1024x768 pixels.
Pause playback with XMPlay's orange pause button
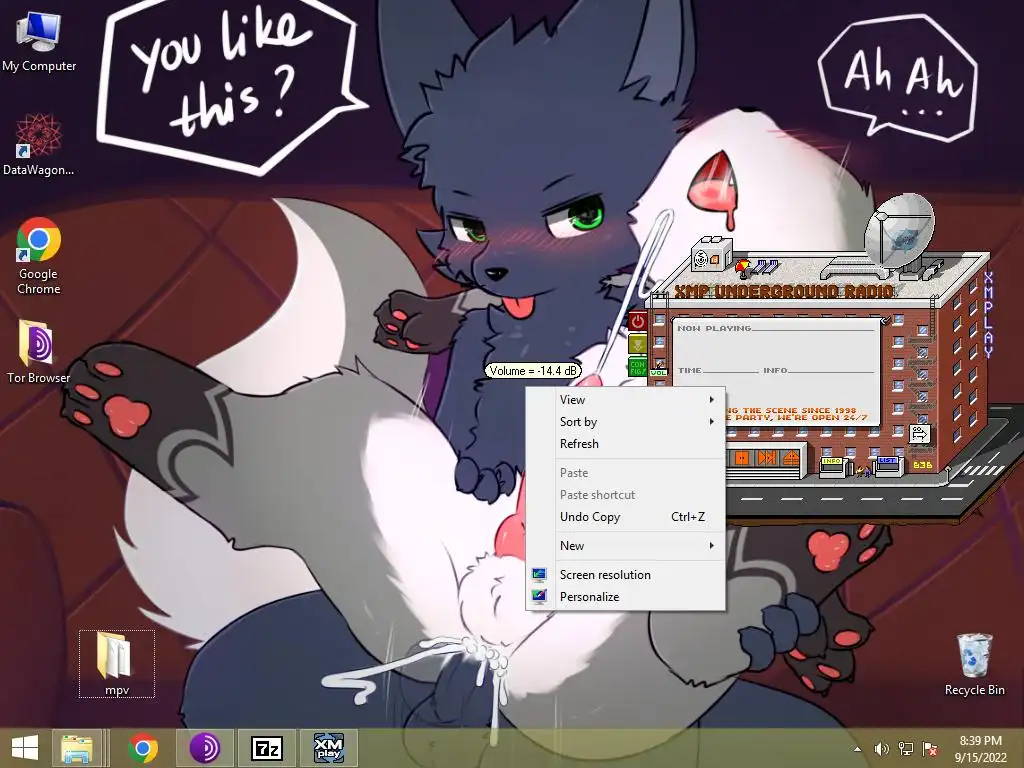click(741, 458)
